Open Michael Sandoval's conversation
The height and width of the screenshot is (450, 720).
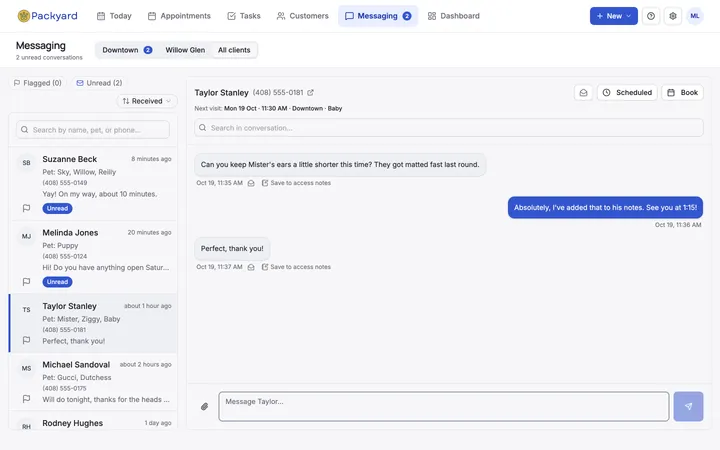pos(93,382)
